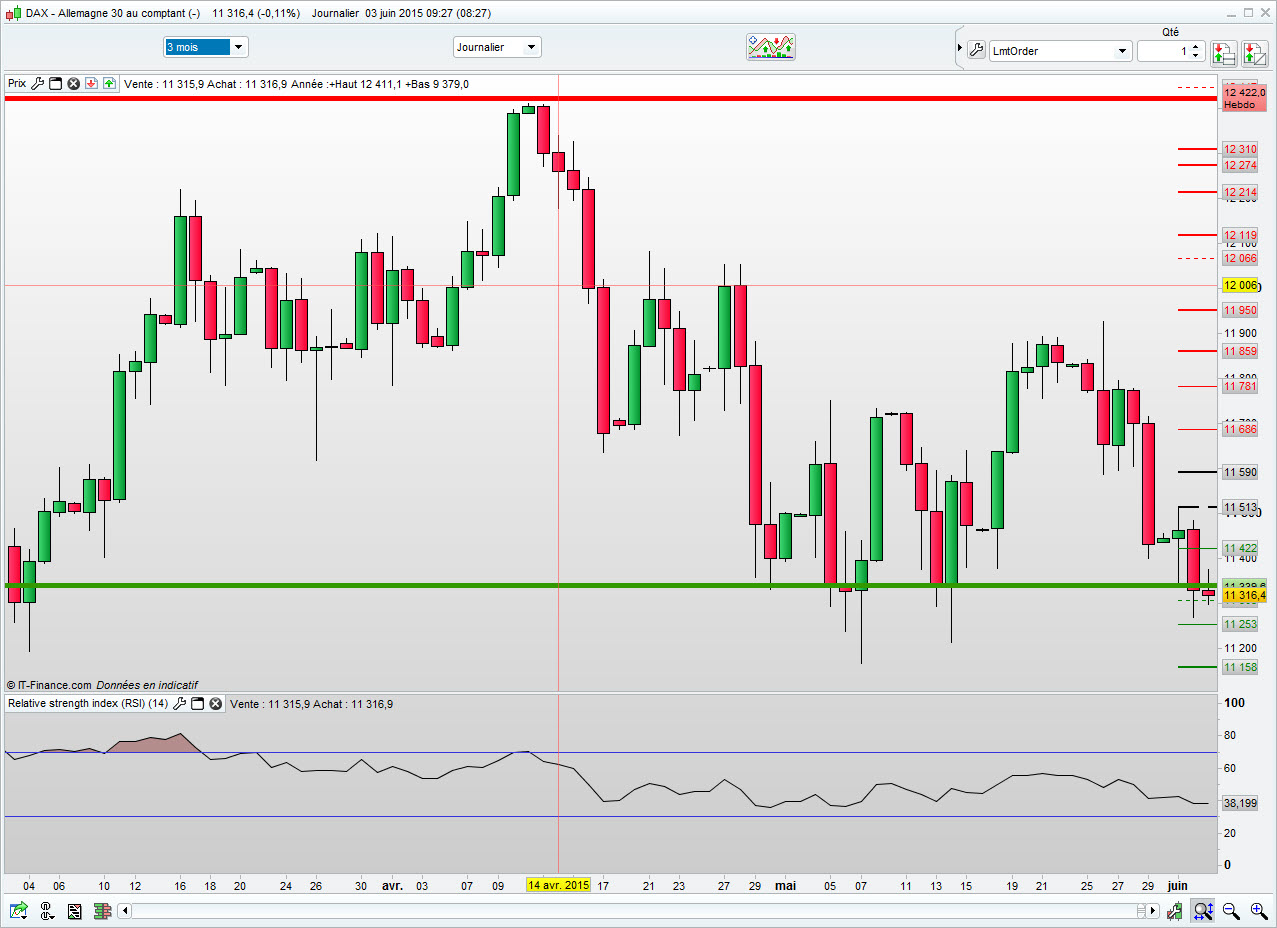Click the horizontal scrollbar left arrow

click(124, 911)
